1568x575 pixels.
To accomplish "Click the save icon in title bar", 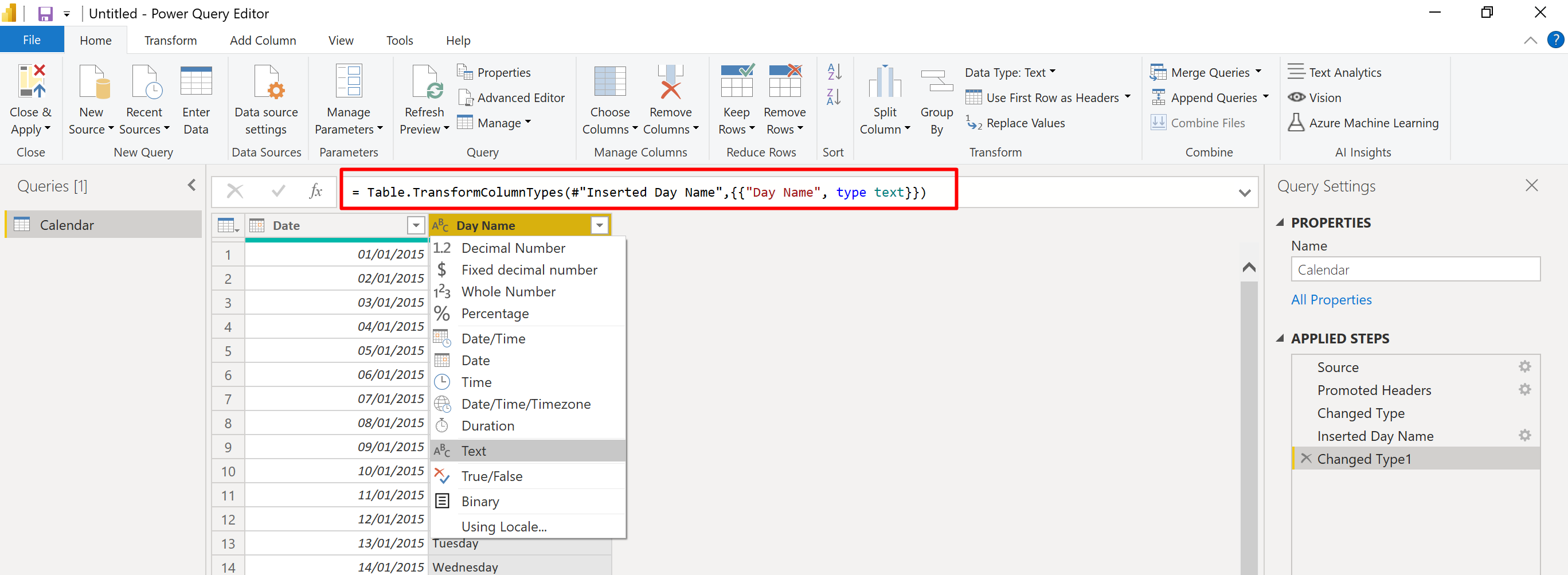I will tap(46, 13).
